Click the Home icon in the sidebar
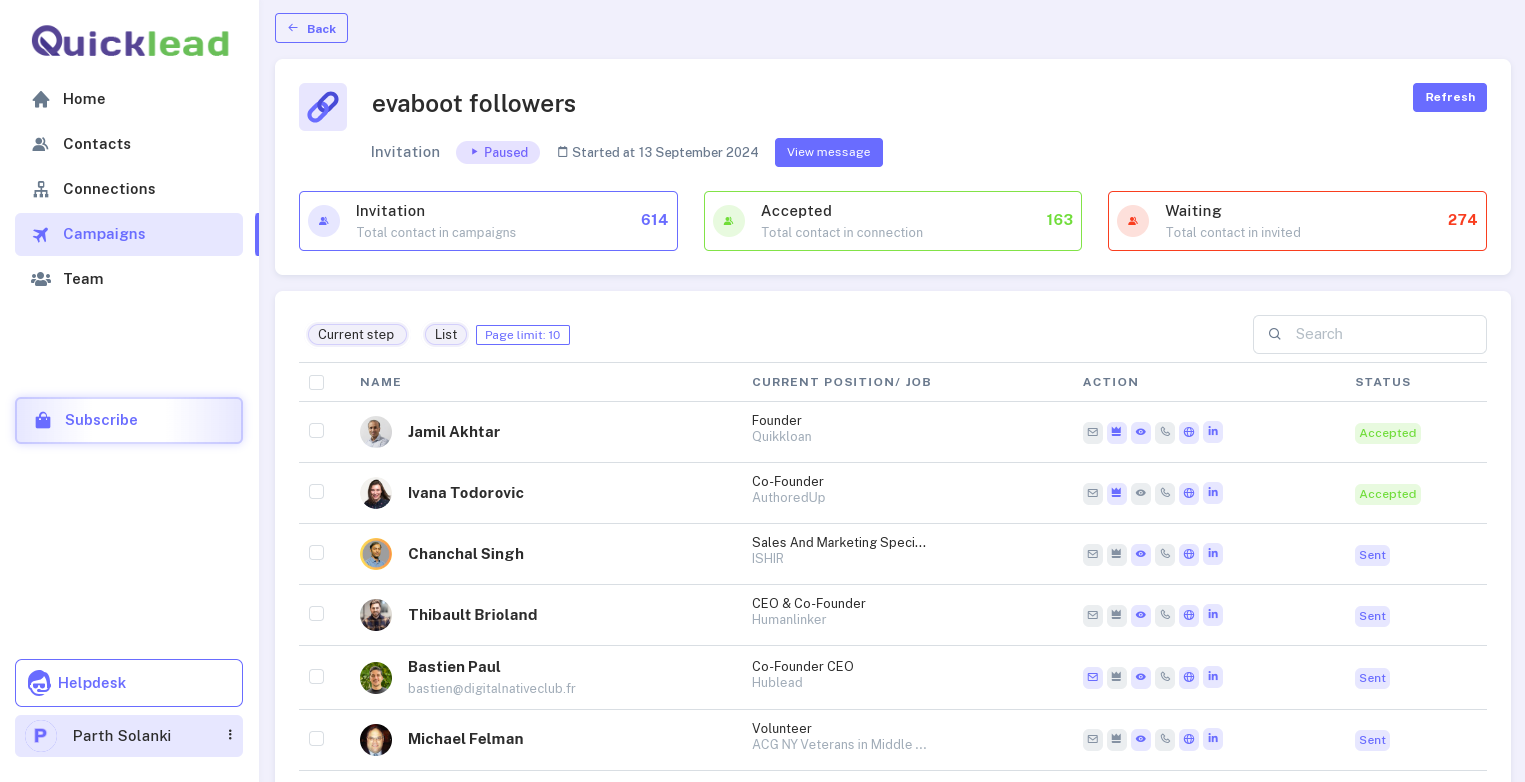This screenshot has width=1525, height=782. (x=40, y=99)
